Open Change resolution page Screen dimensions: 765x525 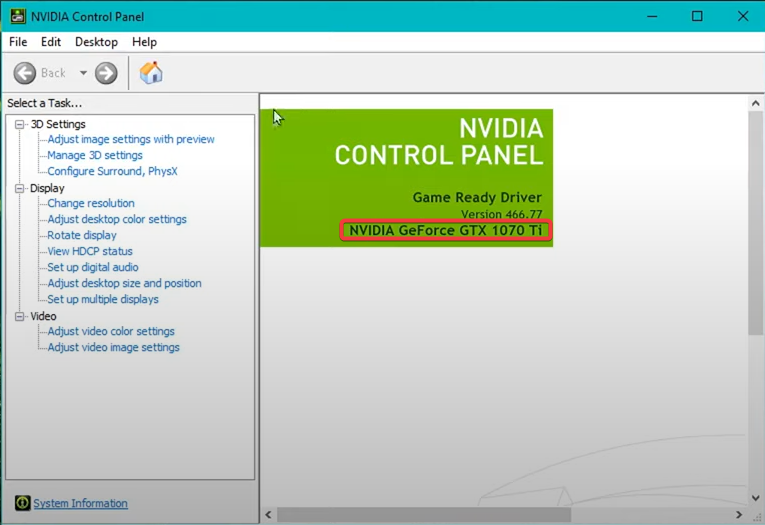tap(91, 203)
